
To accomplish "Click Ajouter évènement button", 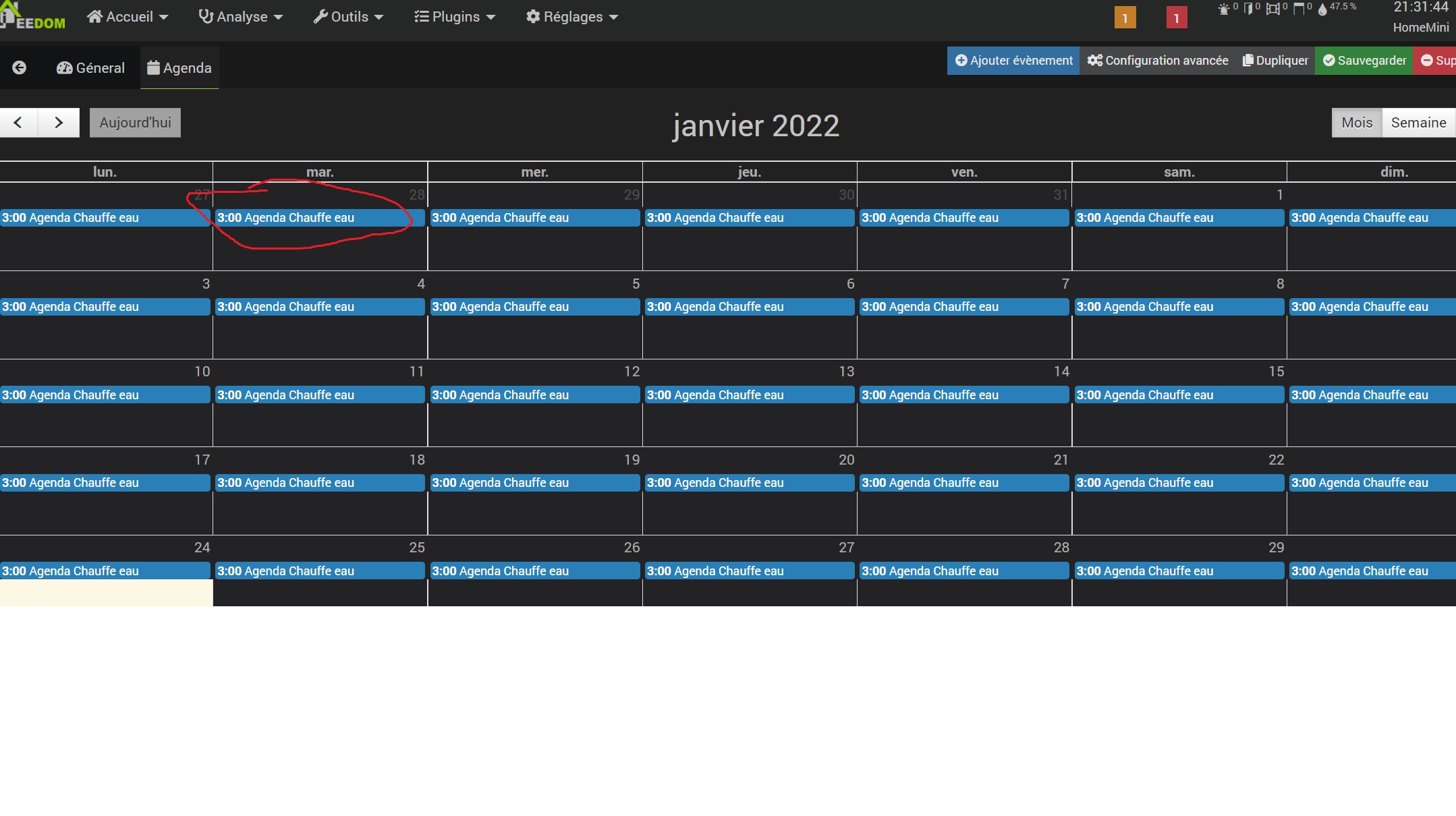I will (1013, 61).
